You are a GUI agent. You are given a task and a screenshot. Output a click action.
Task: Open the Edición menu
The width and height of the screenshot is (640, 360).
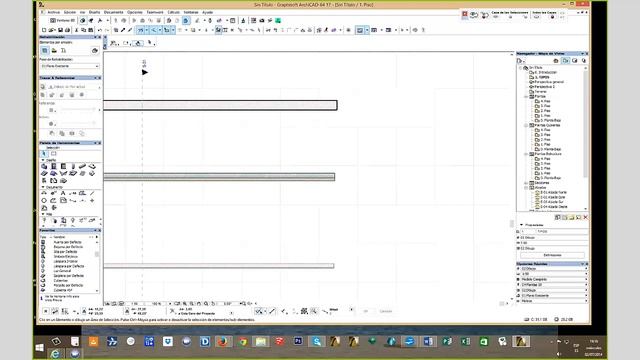pyautogui.click(x=69, y=12)
